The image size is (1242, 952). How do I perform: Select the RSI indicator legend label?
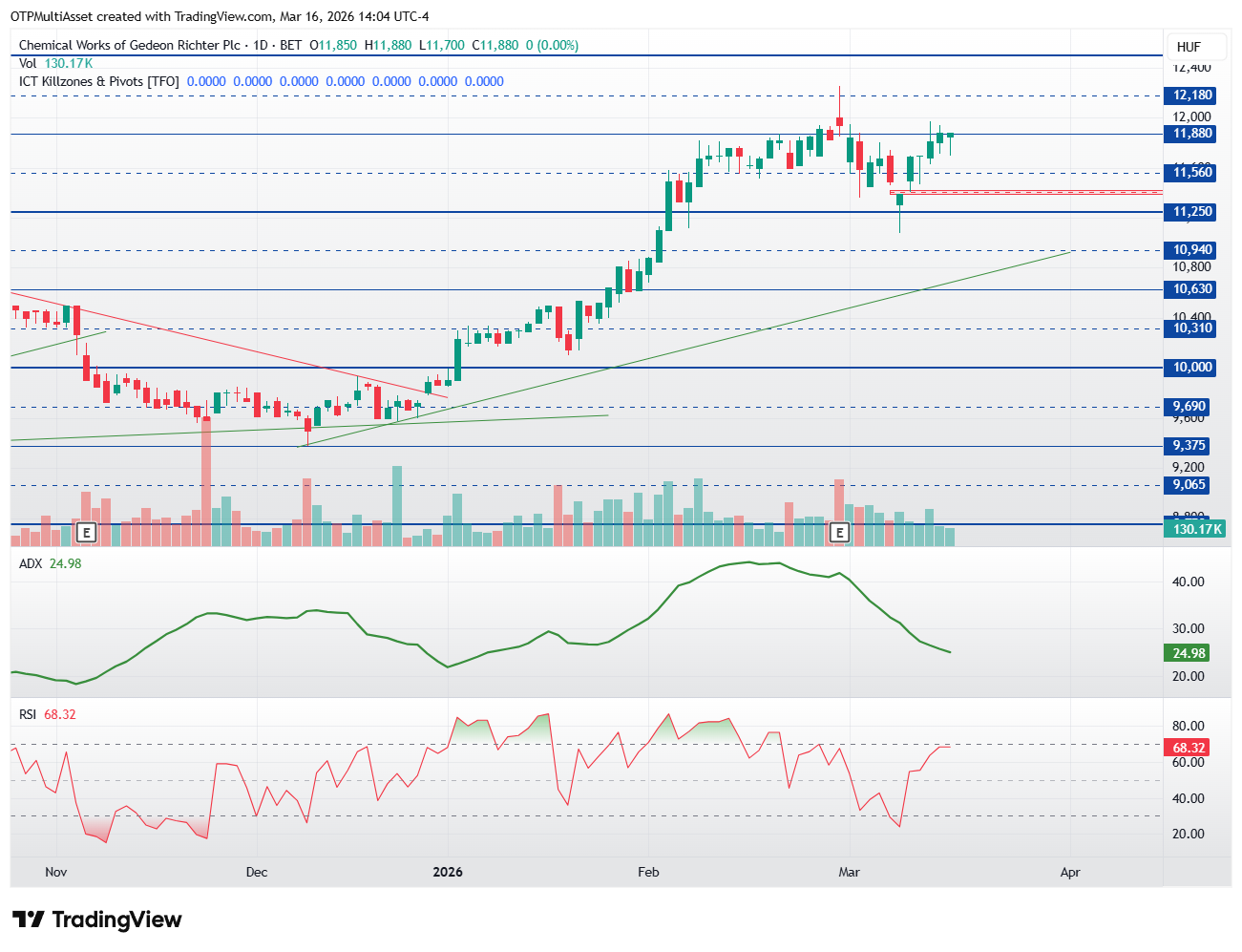(x=28, y=714)
